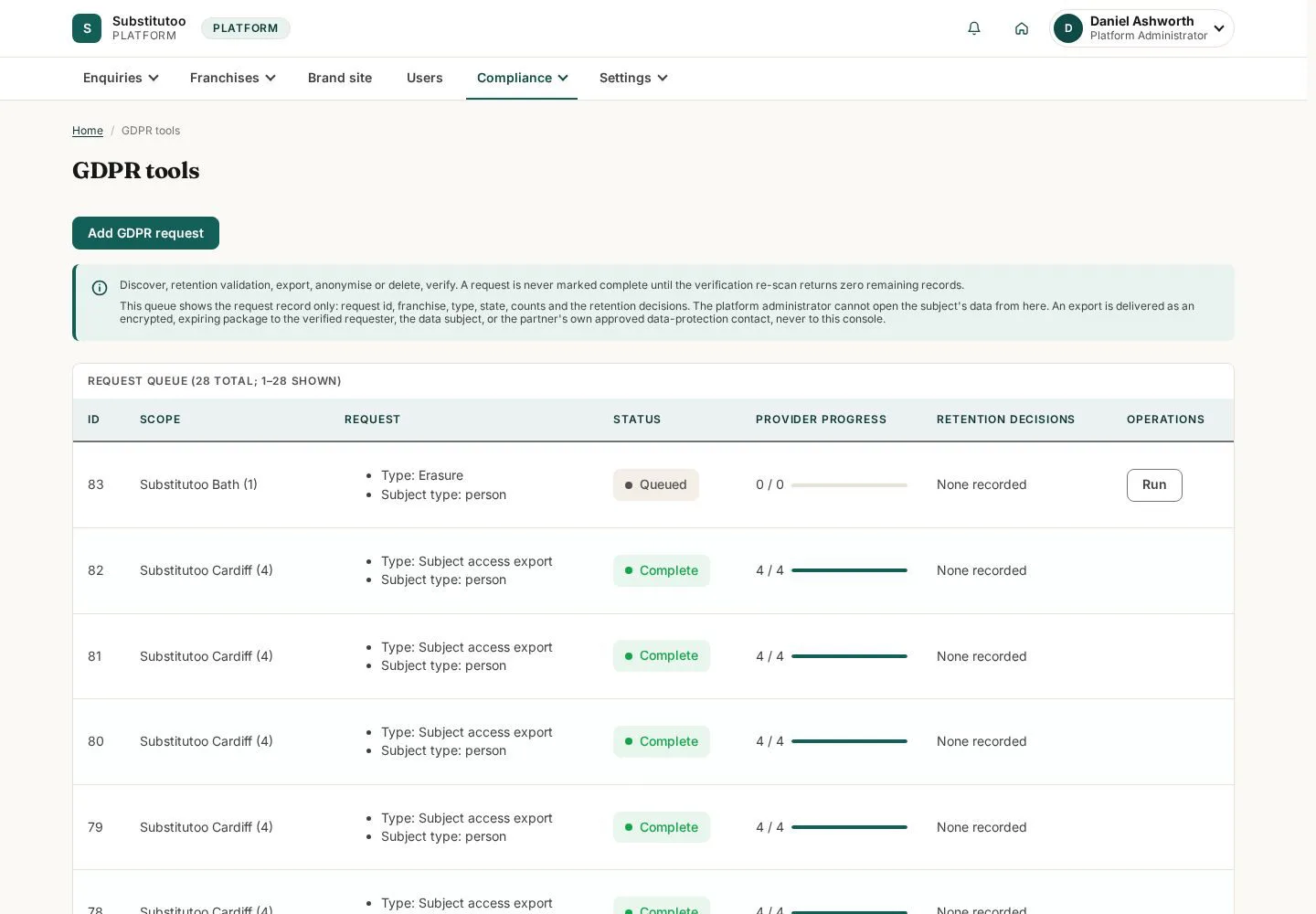Click the Scope column header
The image size is (1316, 914).
pos(160,420)
